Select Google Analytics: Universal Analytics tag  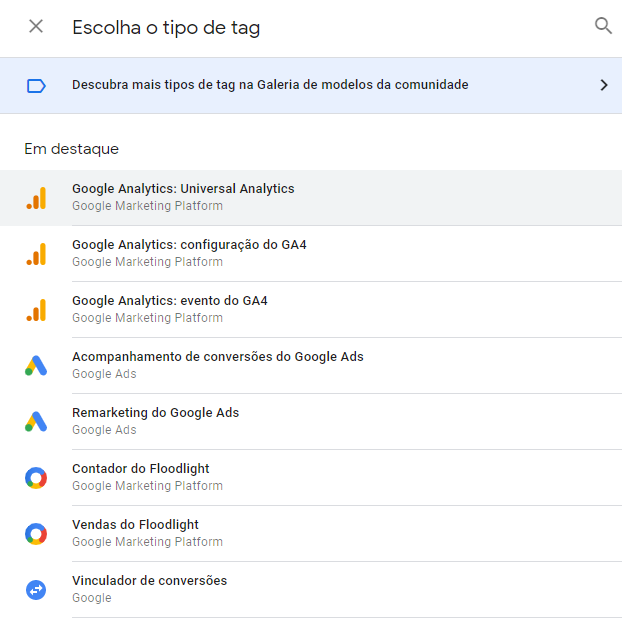click(x=183, y=189)
